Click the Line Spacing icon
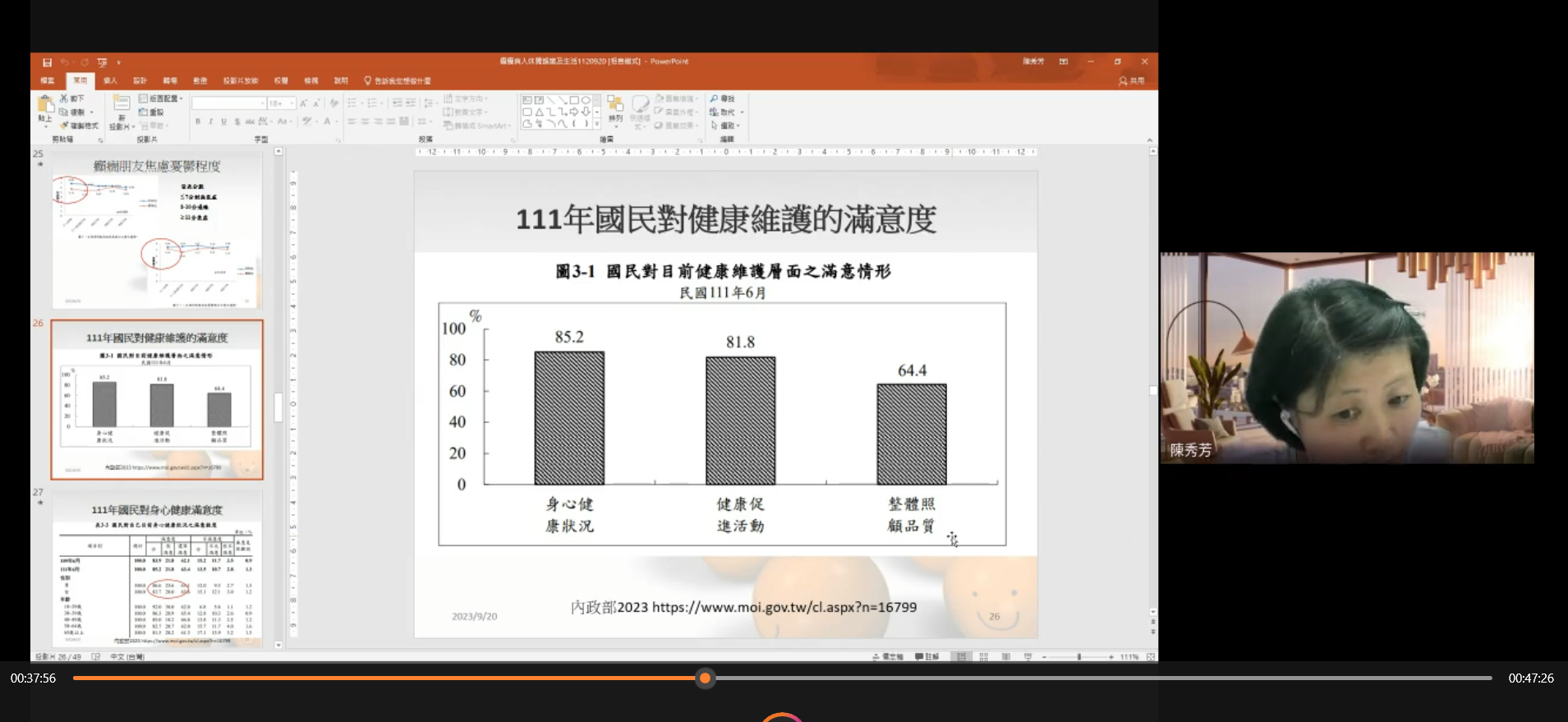 point(429,103)
